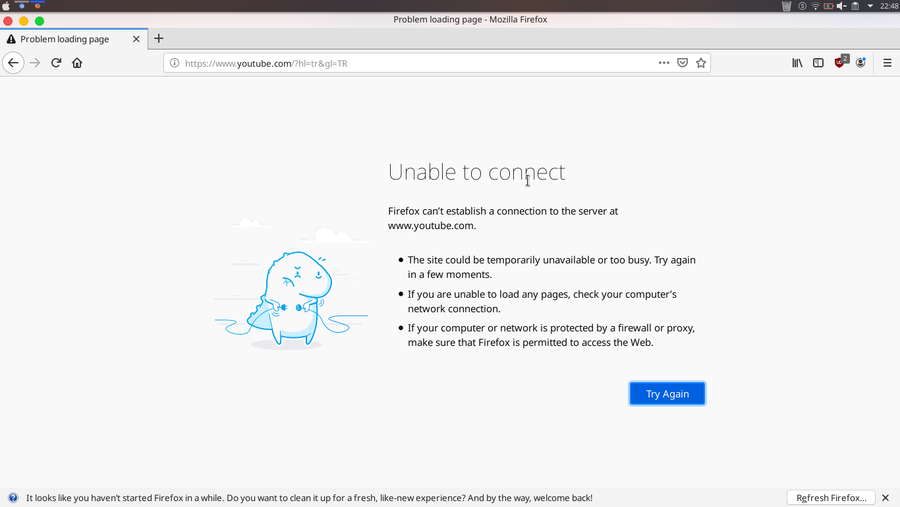This screenshot has width=900, height=507.
Task: Open the Wi-Fi network indicator
Action: (815, 6)
